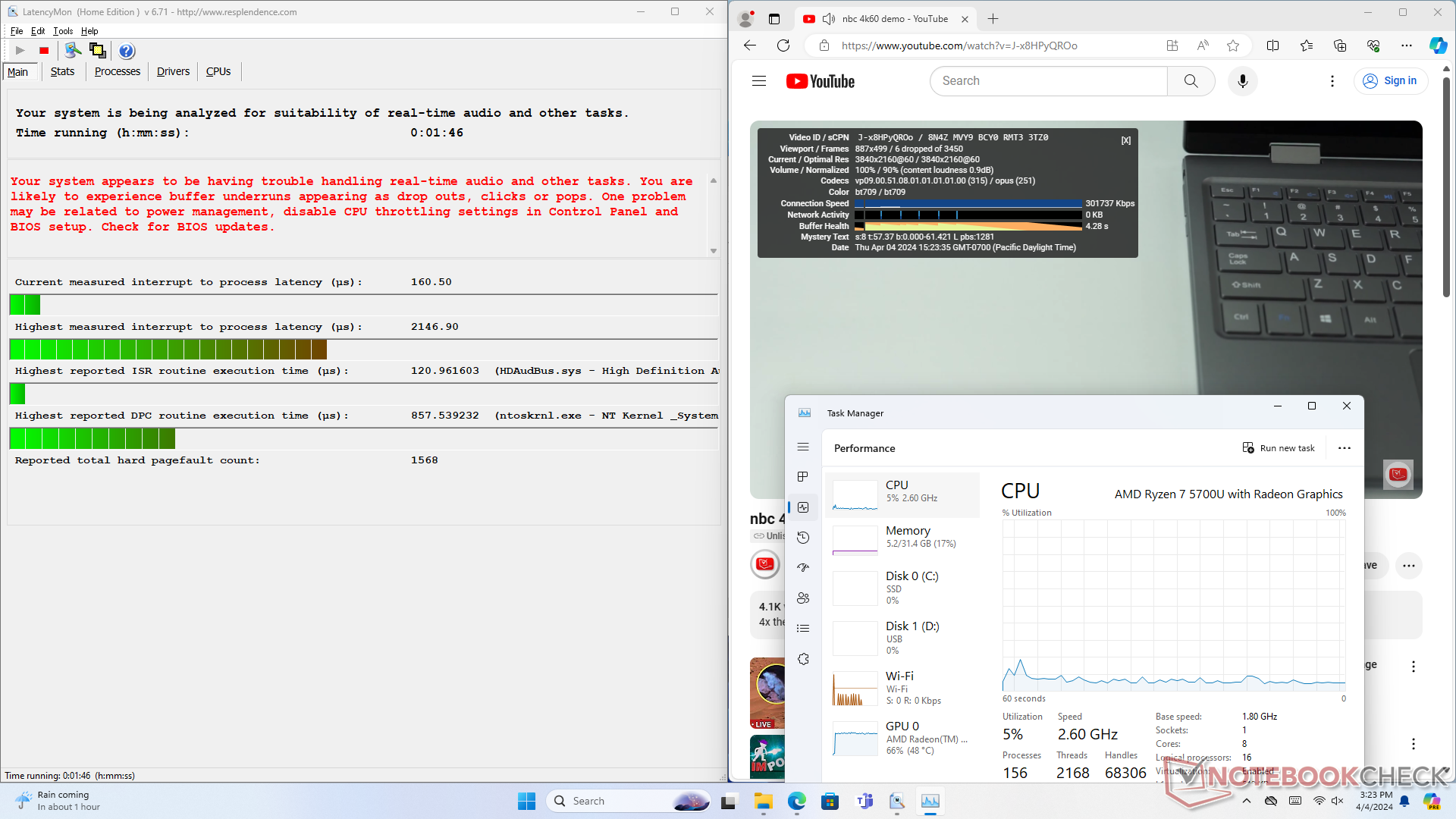Switch to the Drivers tab in LatencyMon
1456x819 pixels.
173,71
